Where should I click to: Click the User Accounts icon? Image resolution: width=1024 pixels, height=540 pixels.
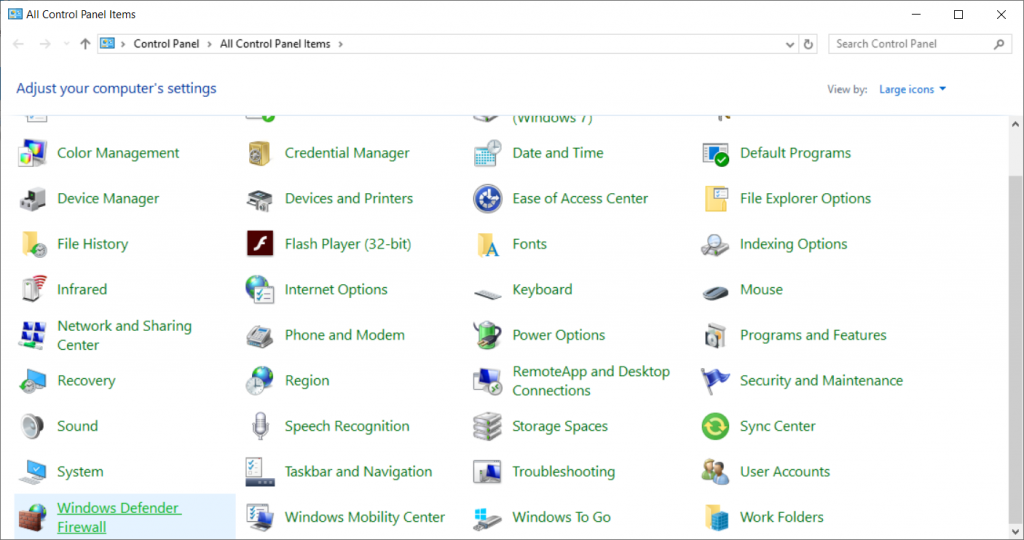click(715, 471)
